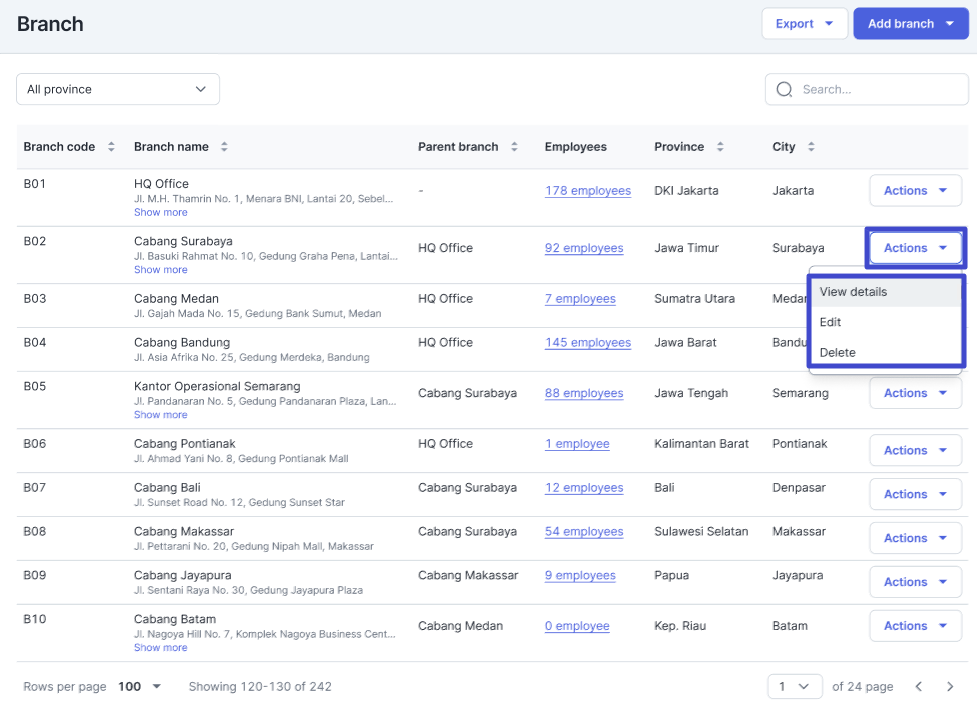Open the 1 employee link
The height and width of the screenshot is (708, 977).
pos(577,444)
